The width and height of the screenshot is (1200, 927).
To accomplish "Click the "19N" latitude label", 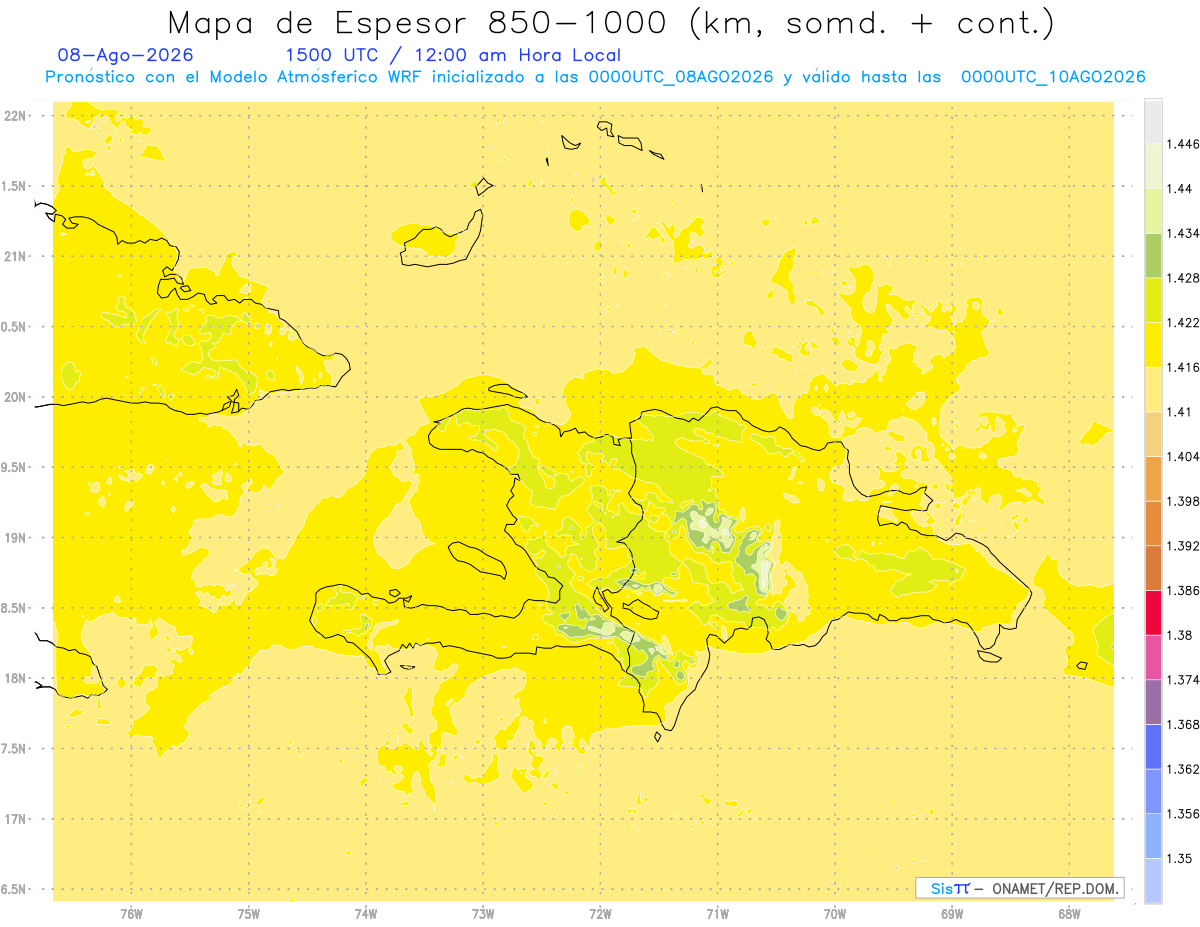I will [16, 537].
